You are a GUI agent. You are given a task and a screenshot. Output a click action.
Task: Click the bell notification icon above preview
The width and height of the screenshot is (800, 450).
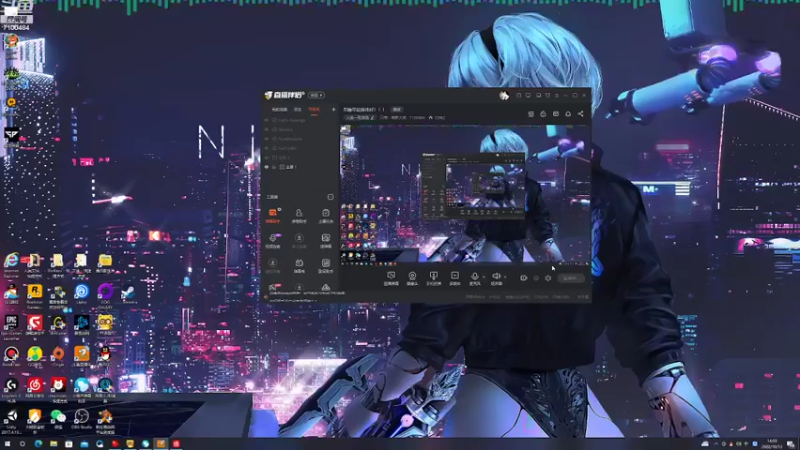click(568, 114)
